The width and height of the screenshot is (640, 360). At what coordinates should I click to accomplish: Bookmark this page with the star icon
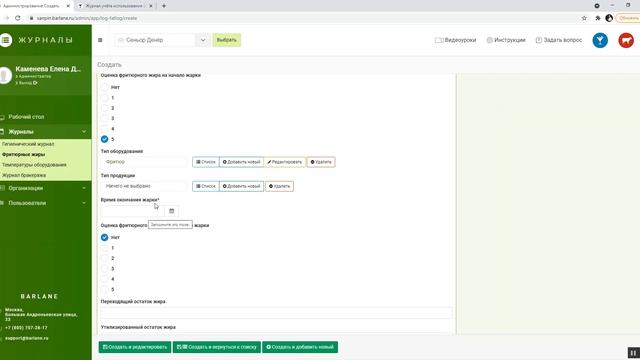coord(584,18)
